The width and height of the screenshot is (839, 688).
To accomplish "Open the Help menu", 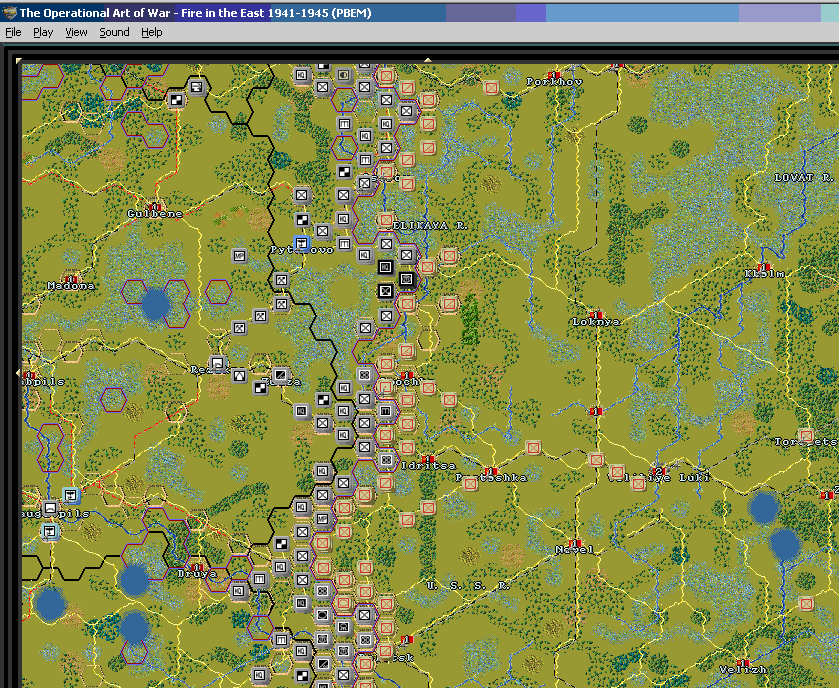I will point(151,32).
